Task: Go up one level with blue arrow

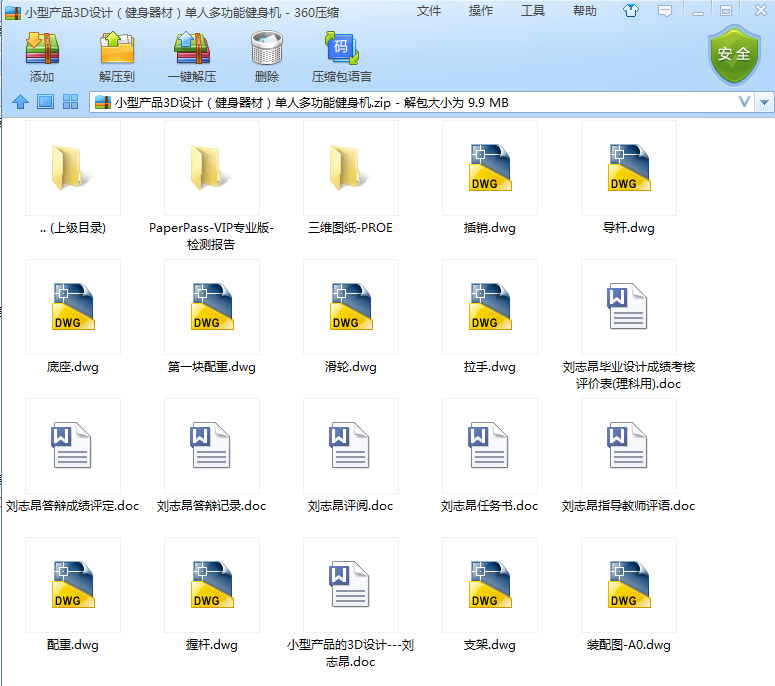Action: tap(20, 102)
